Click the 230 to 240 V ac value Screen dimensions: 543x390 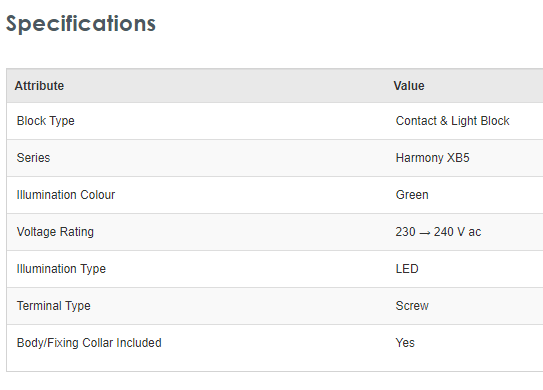(x=438, y=232)
